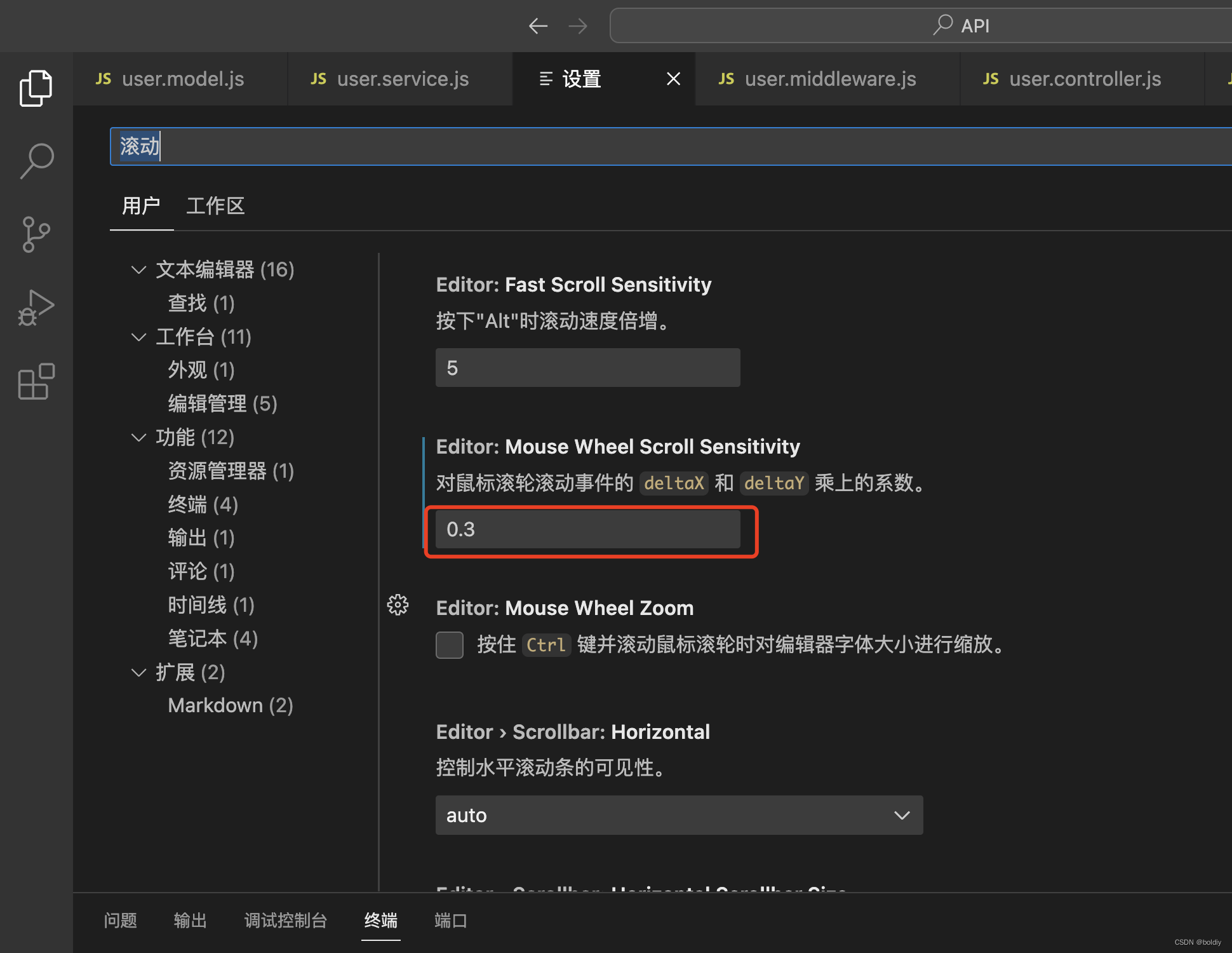Select 资源管理器 (1) in settings tree
Viewport: 1232px width, 953px height.
pyautogui.click(x=231, y=471)
